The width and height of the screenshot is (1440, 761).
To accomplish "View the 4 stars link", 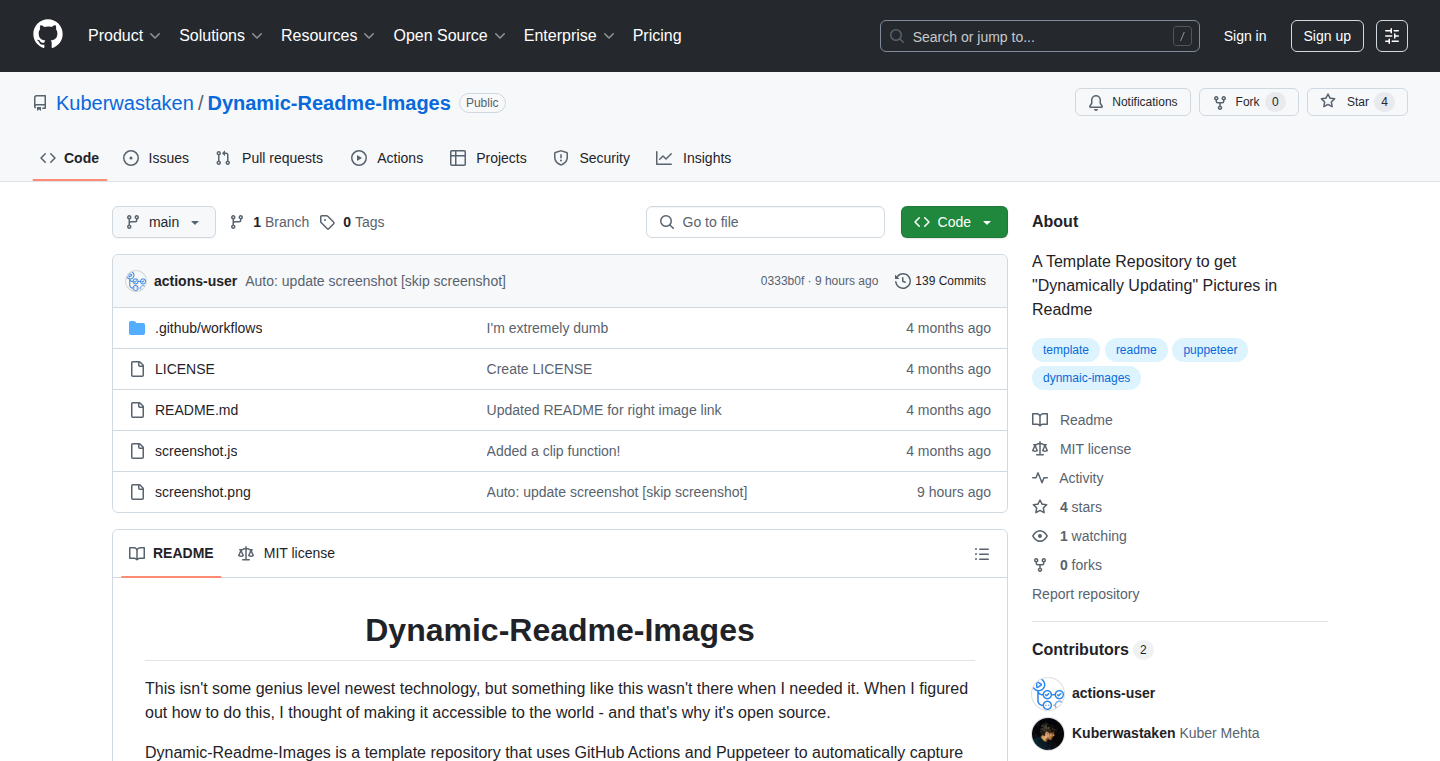I will click(x=1067, y=507).
